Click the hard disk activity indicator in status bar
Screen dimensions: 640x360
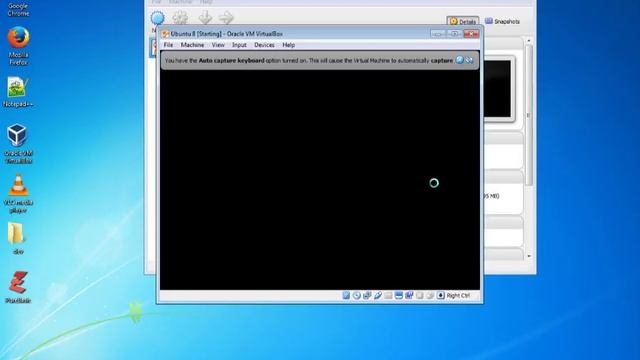[x=346, y=295]
